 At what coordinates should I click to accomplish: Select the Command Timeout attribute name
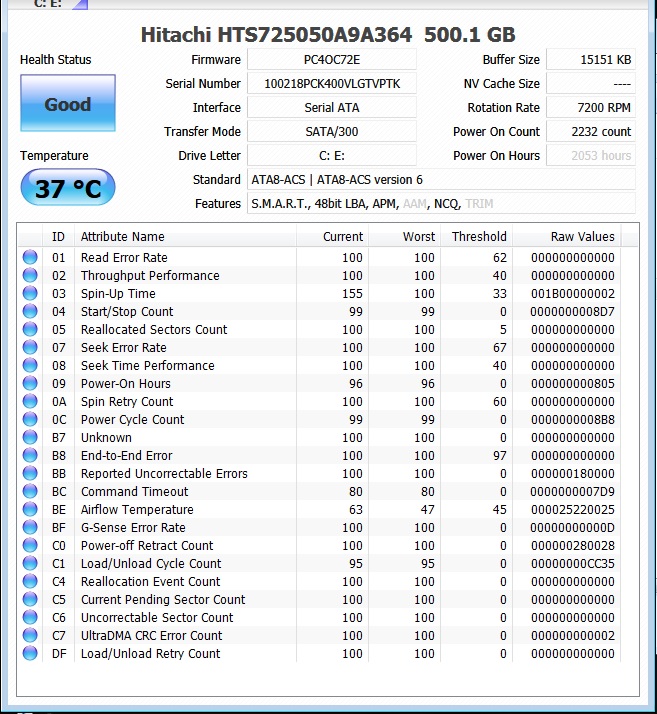tap(134, 492)
